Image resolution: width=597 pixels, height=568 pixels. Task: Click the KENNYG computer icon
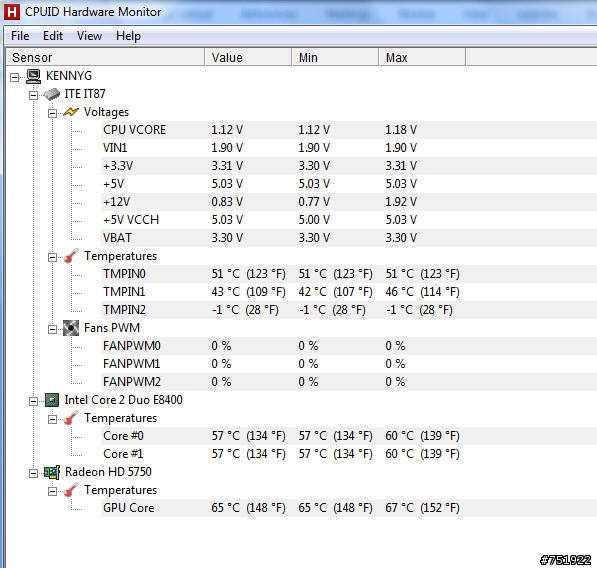tap(34, 76)
